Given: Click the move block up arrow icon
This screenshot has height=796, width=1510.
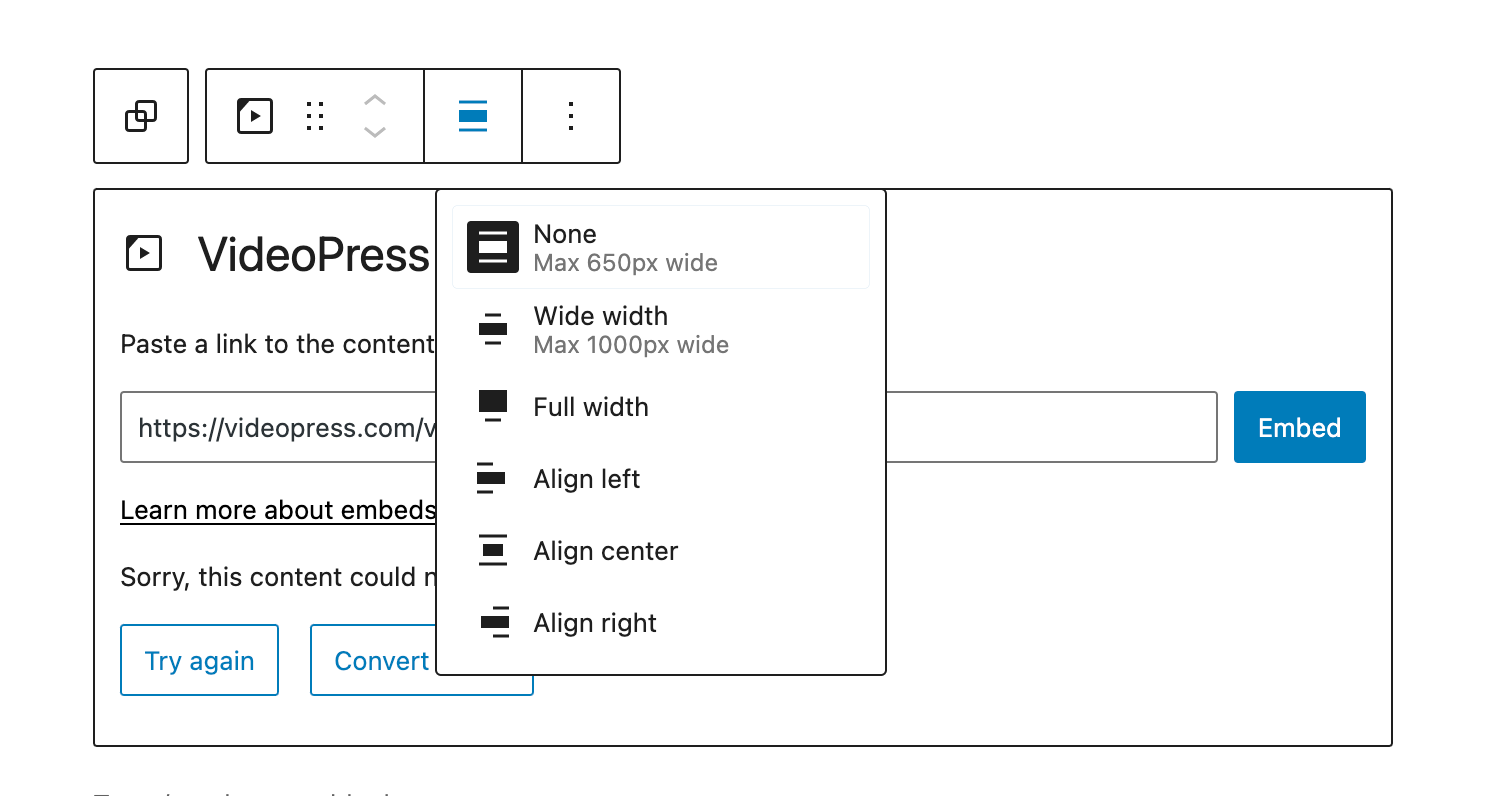Looking at the screenshot, I should tap(374, 100).
